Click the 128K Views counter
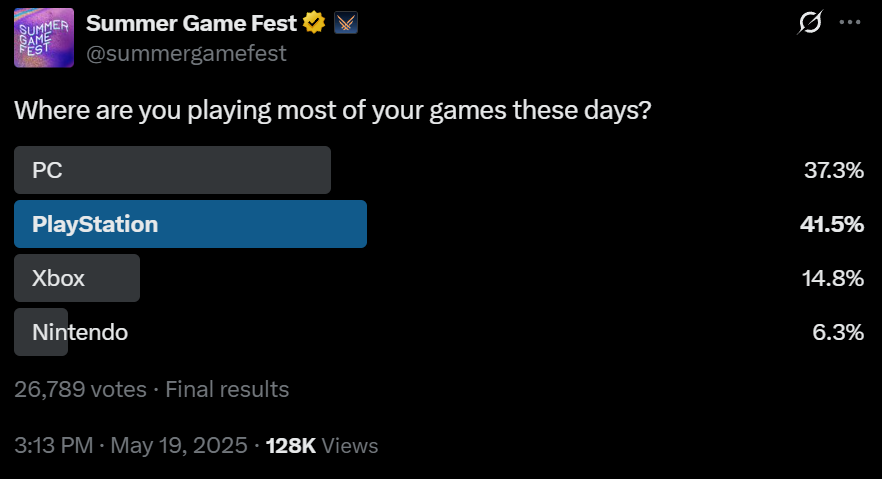 point(322,445)
